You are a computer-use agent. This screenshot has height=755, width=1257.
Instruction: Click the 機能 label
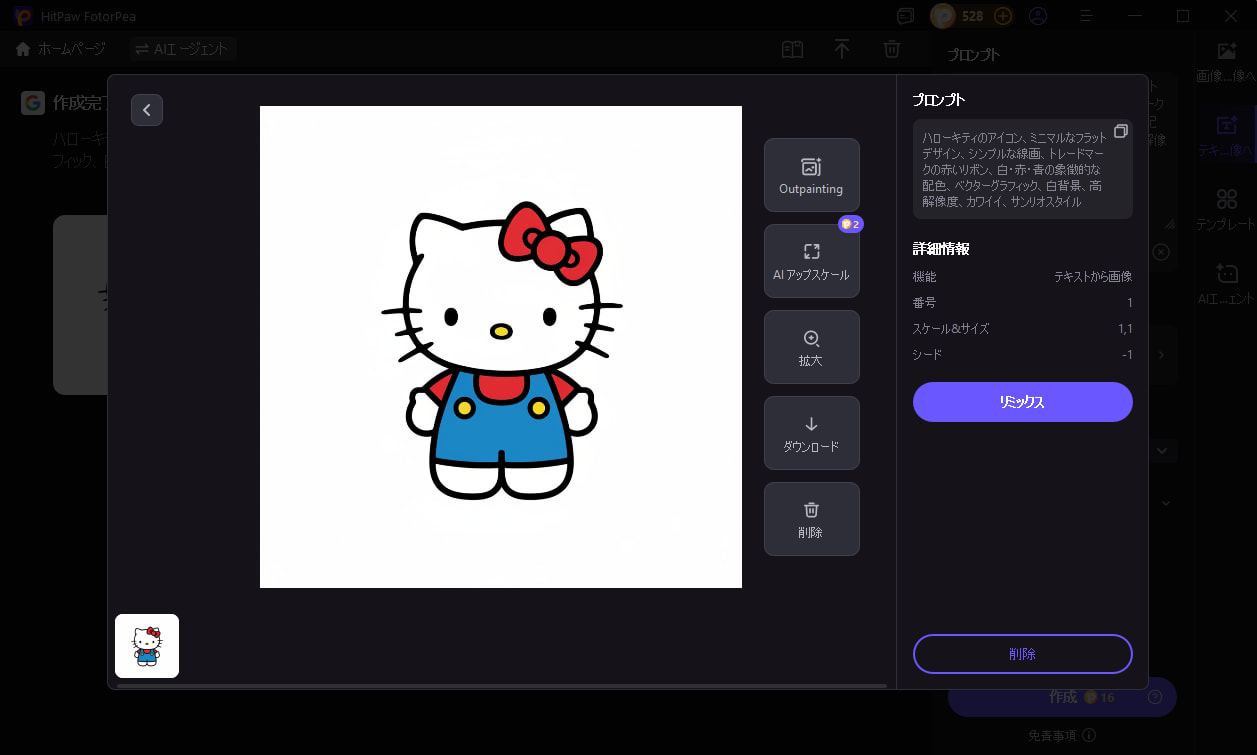point(925,276)
